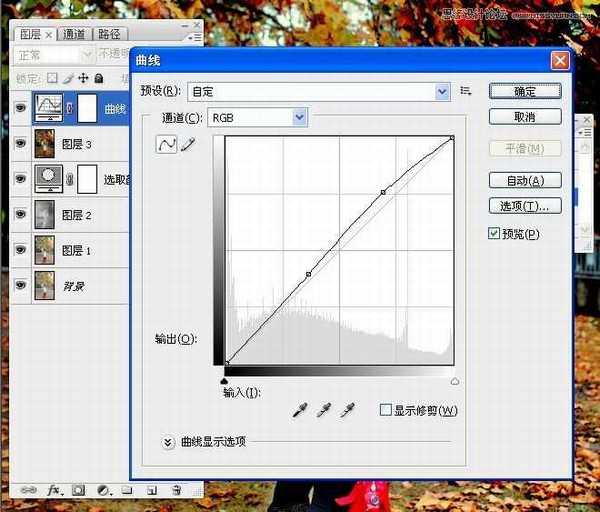Select lower middle curve control point

coord(308,274)
